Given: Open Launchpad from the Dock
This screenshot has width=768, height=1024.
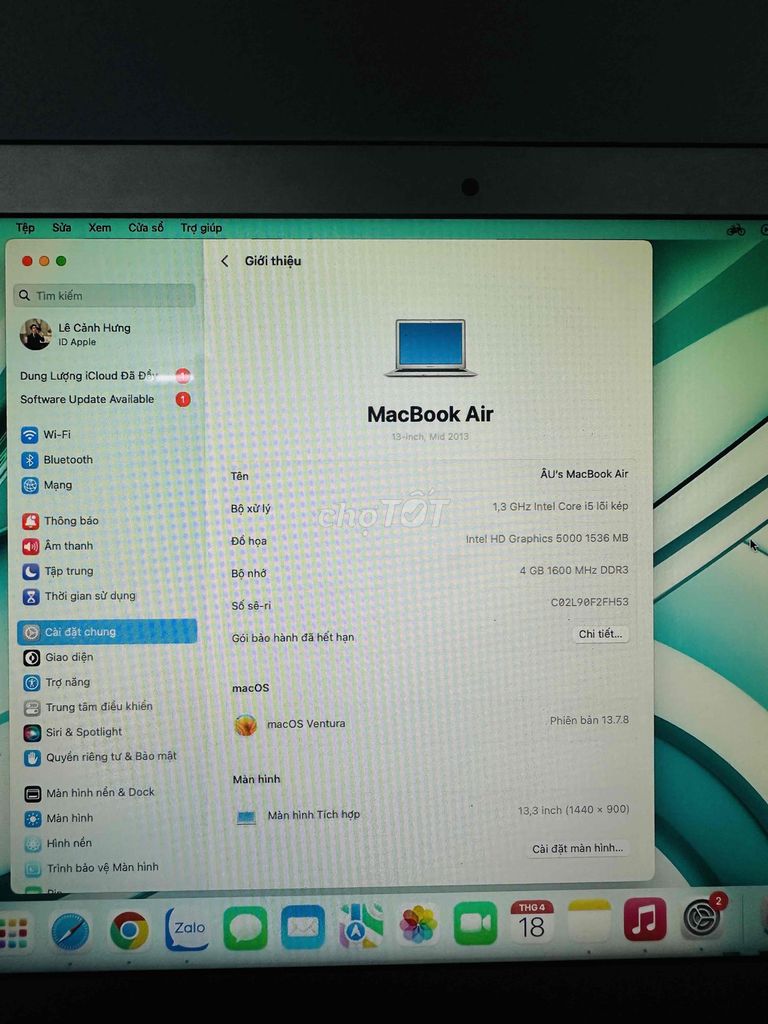Looking at the screenshot, I should [x=14, y=933].
